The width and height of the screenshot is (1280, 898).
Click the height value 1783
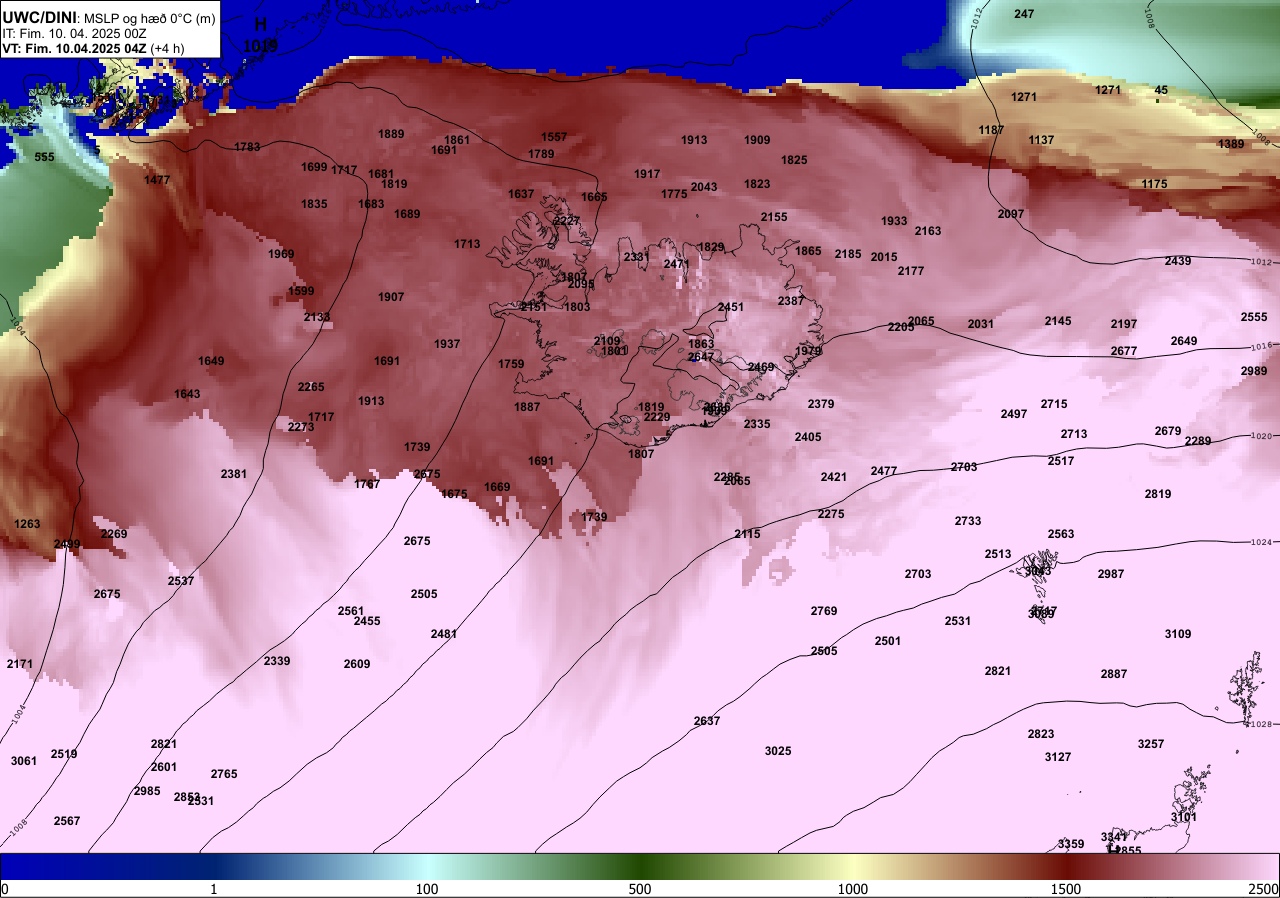(247, 147)
